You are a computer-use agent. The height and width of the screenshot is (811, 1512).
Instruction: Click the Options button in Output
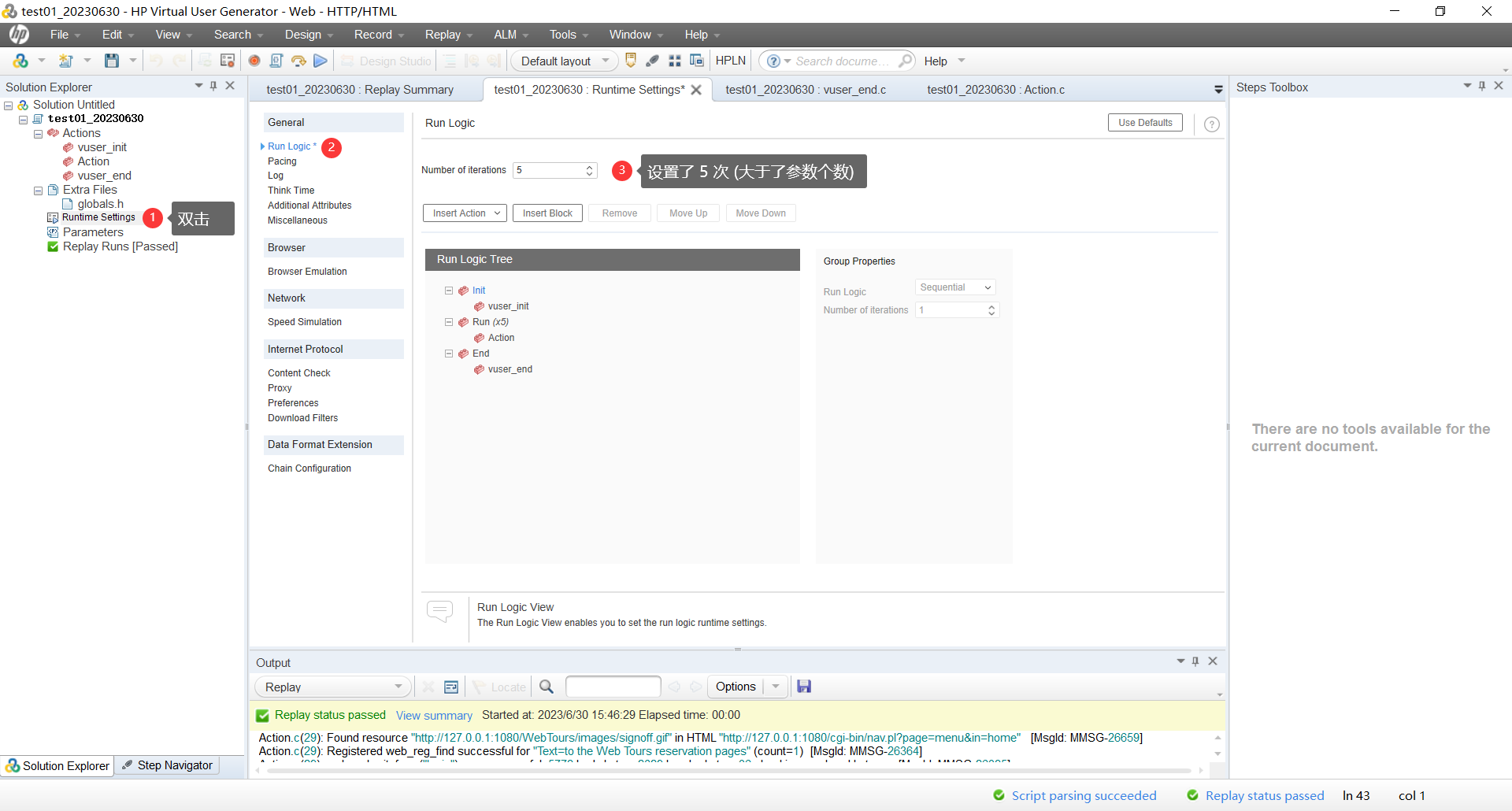pos(736,687)
